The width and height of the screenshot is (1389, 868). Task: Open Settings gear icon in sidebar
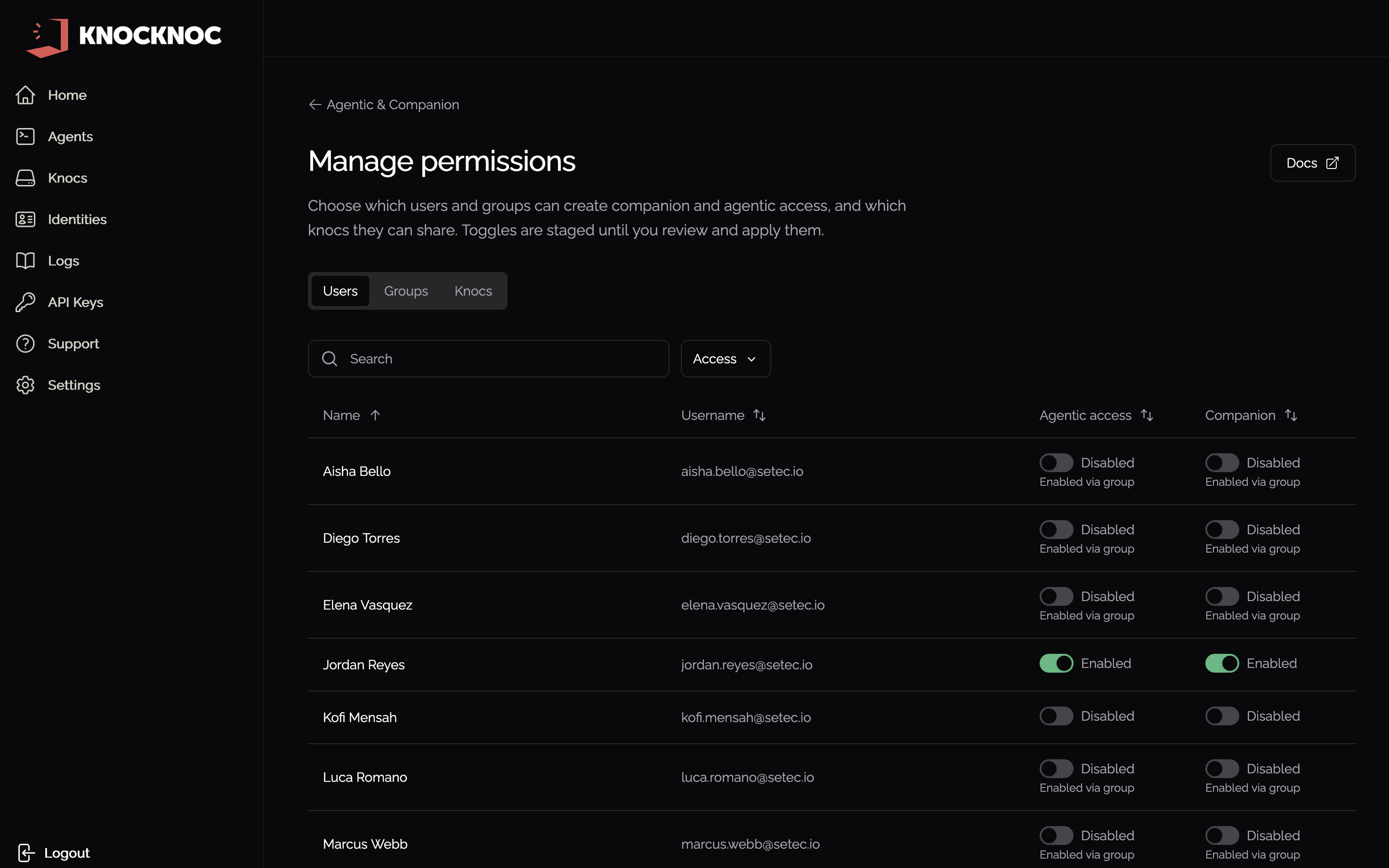point(25,384)
